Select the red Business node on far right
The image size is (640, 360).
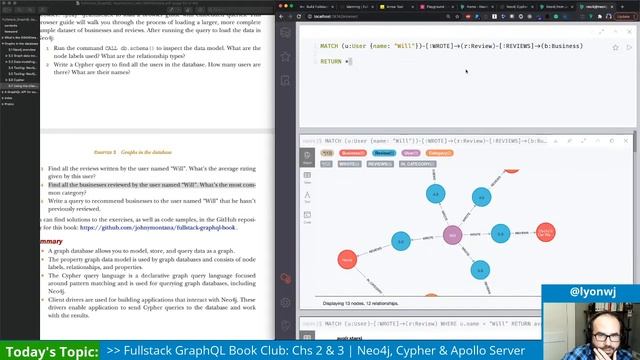coord(546,233)
